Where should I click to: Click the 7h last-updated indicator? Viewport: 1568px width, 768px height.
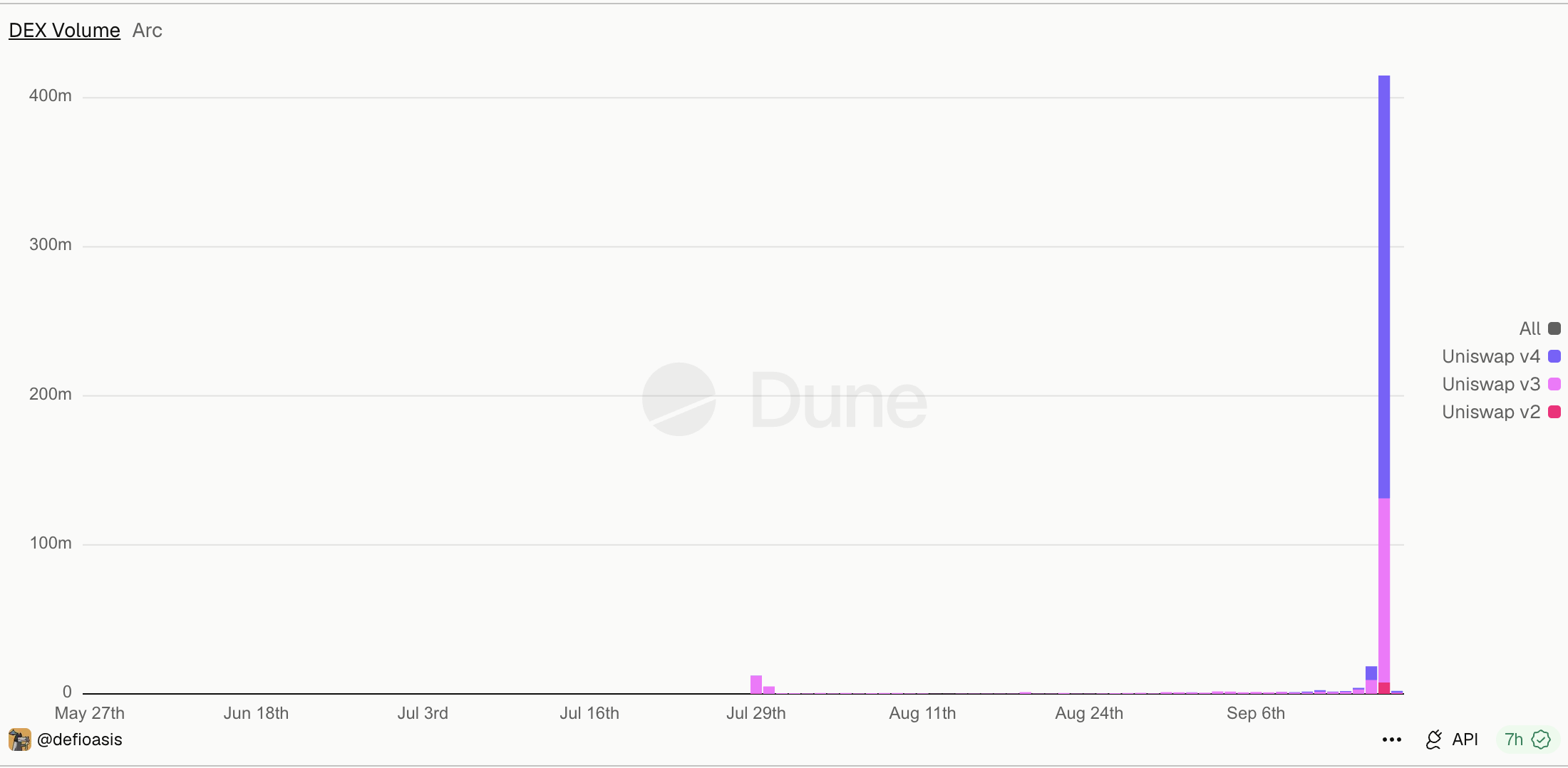[1514, 740]
